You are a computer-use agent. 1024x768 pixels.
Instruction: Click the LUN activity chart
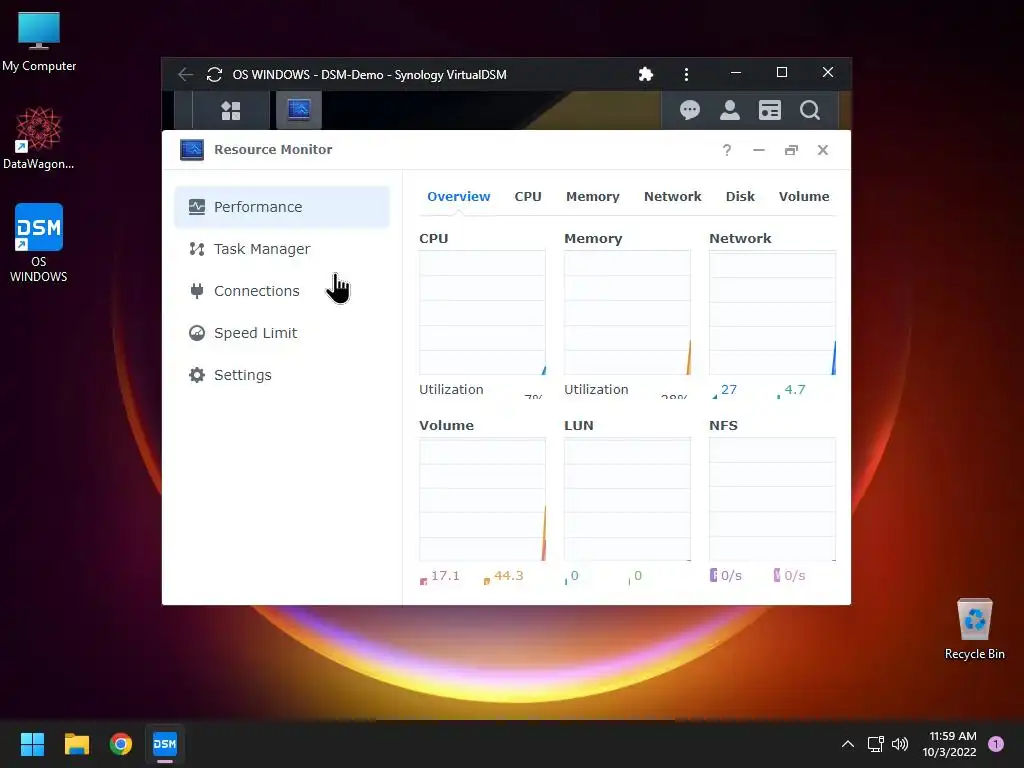(627, 500)
